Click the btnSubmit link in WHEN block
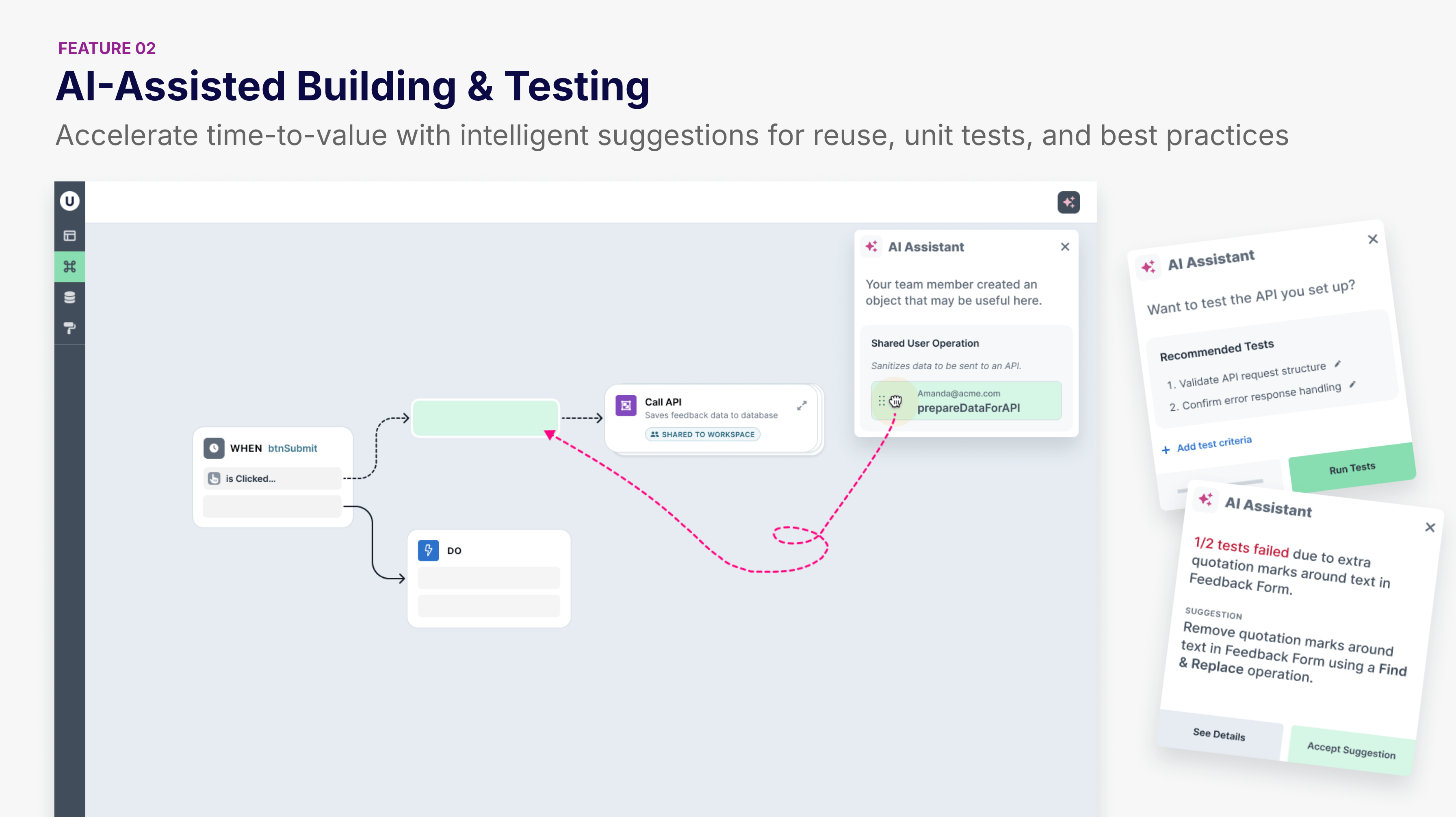The width and height of the screenshot is (1456, 817). point(292,448)
